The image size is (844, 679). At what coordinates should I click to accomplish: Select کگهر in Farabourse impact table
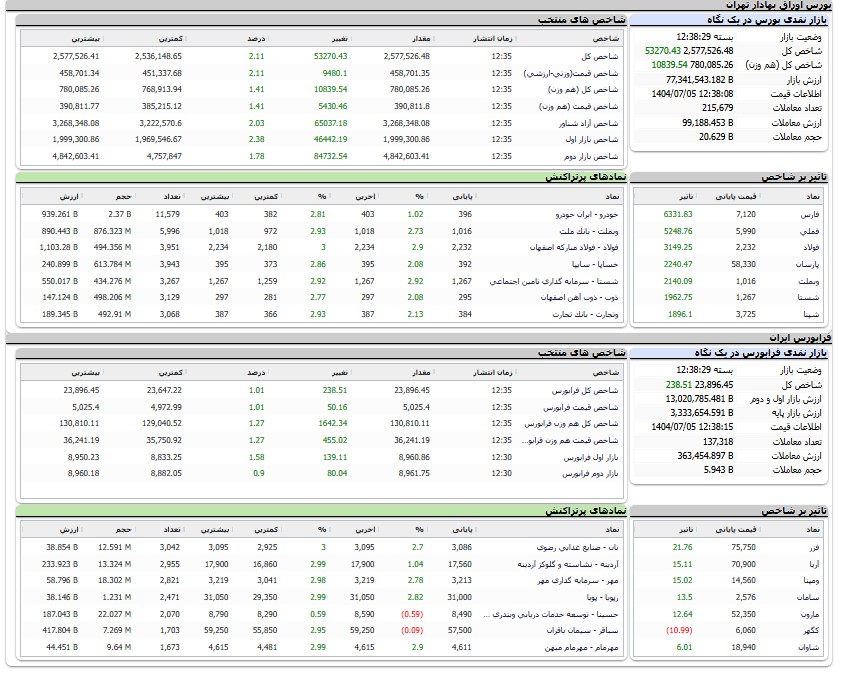coord(812,630)
